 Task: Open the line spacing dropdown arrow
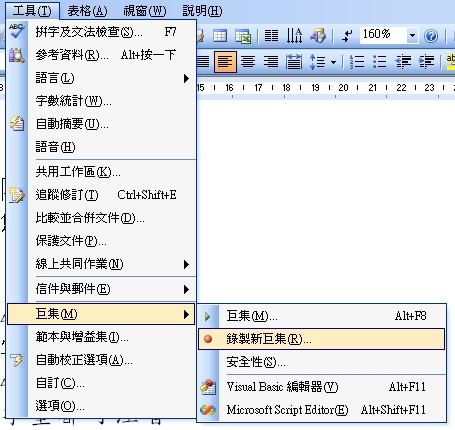334,62
